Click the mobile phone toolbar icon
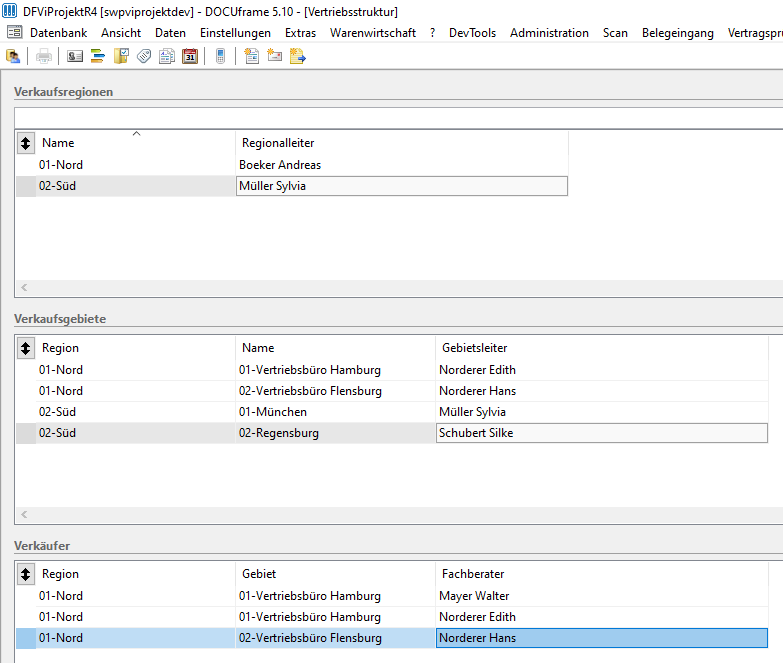The image size is (783, 663). (220, 56)
